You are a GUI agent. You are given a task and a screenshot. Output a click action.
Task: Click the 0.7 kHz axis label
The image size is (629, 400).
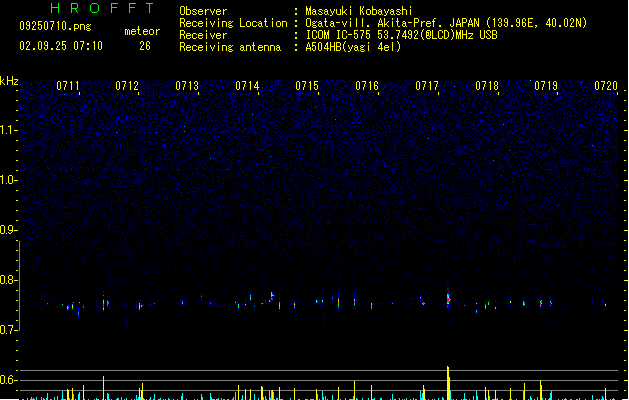[x=8, y=330]
